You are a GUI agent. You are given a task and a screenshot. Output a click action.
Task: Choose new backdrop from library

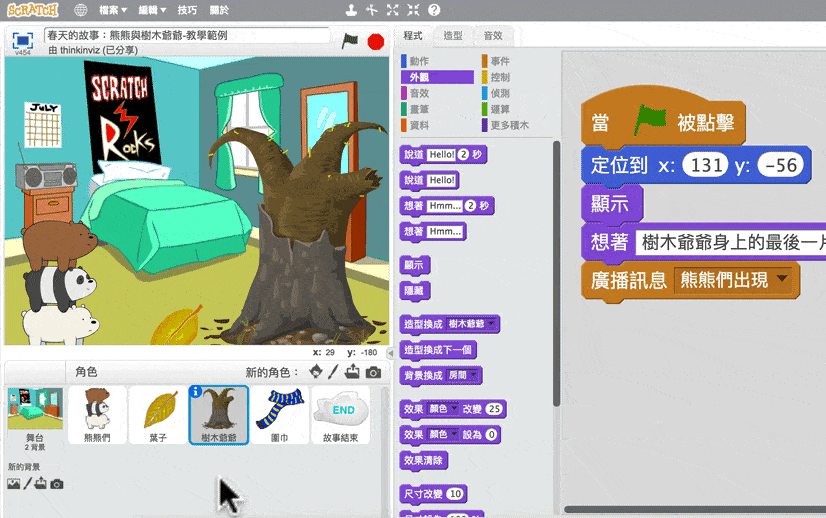click(x=14, y=483)
